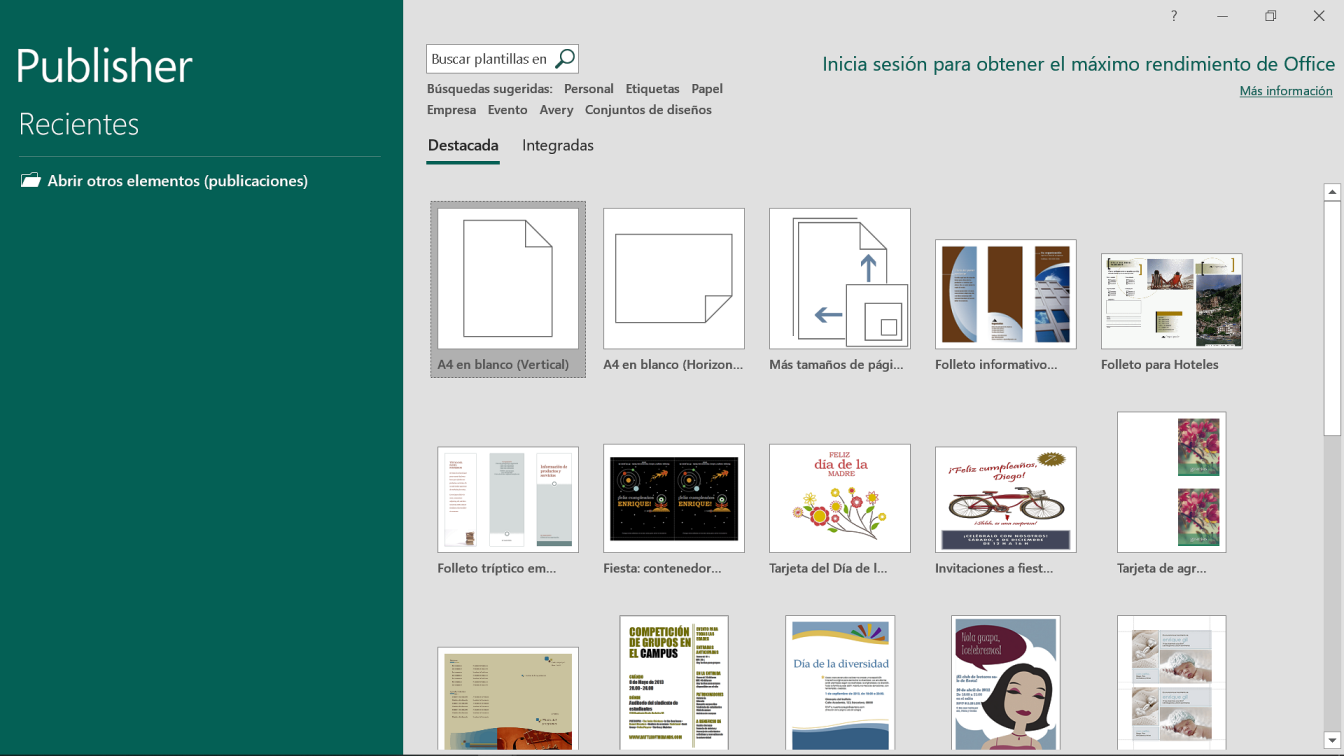This screenshot has height=756, width=1344.
Task: Select the "Folleto tríptico" template
Action: coord(507,498)
